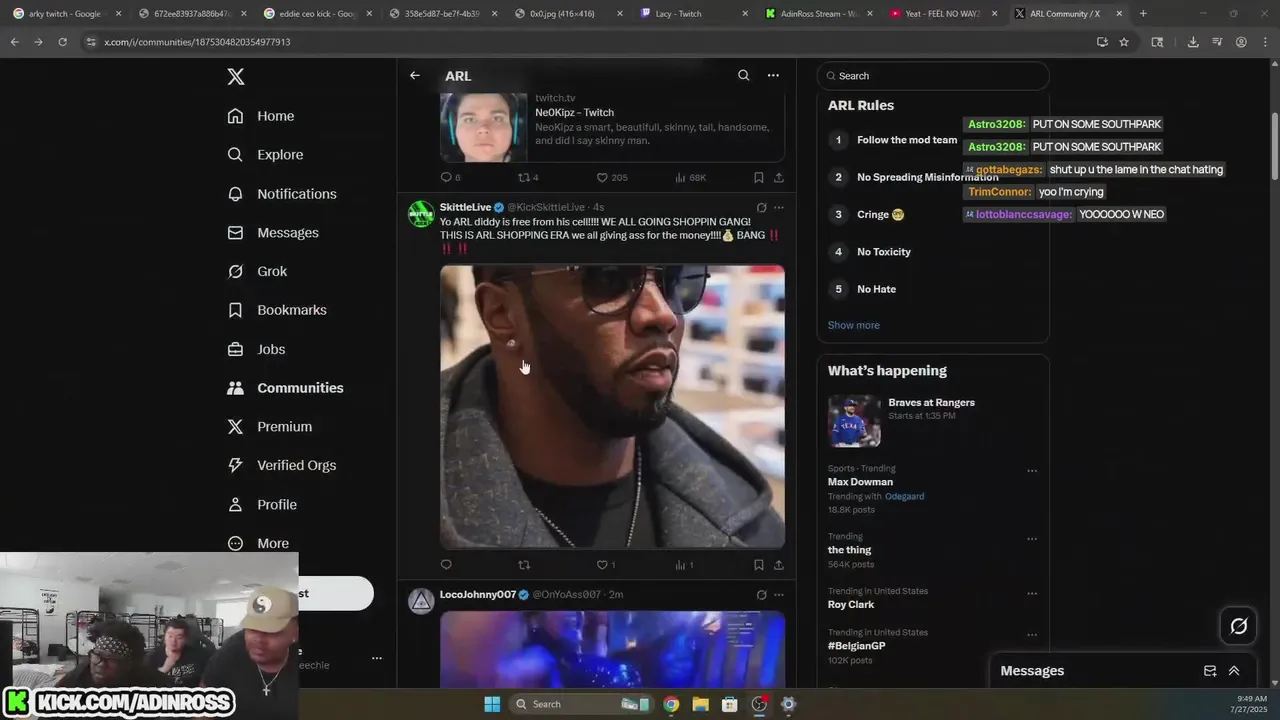
Task: Like SkittleLive post
Action: point(606,565)
